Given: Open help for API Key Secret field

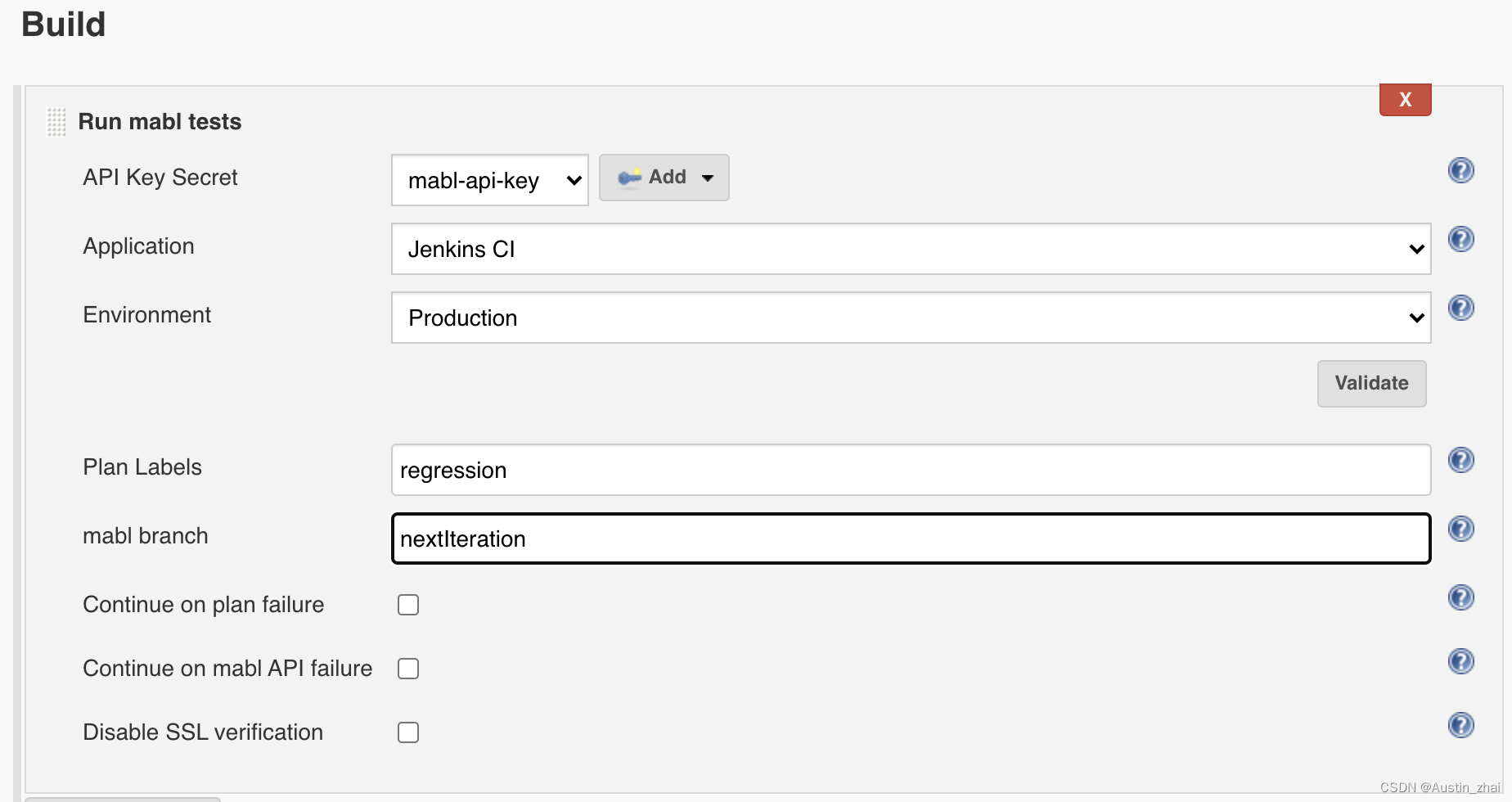Looking at the screenshot, I should [1460, 170].
